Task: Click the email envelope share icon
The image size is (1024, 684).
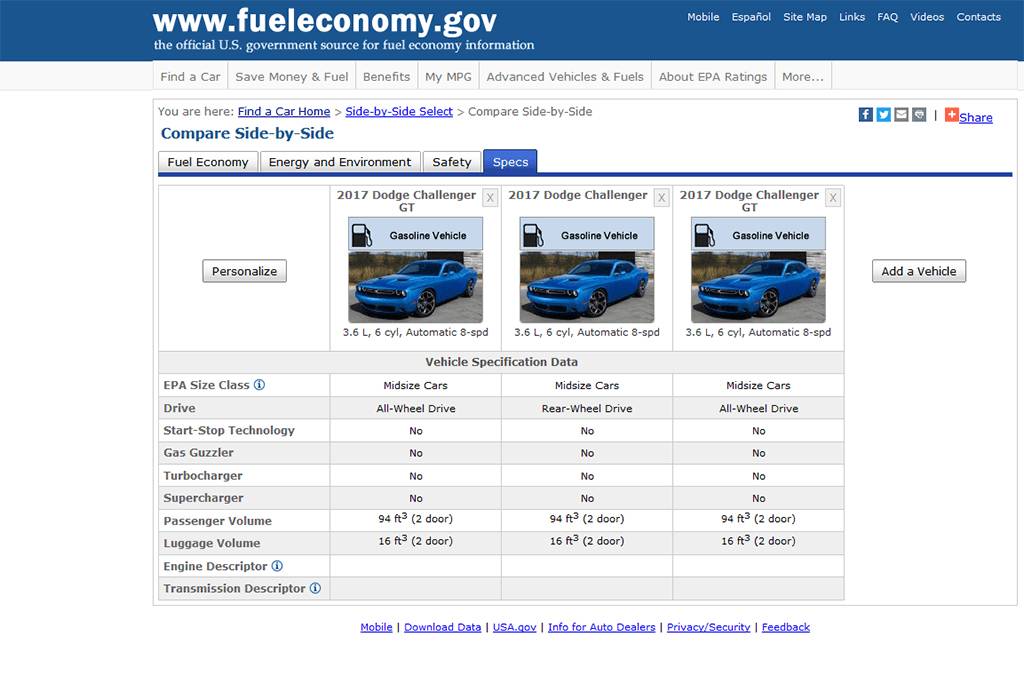Action: (901, 115)
